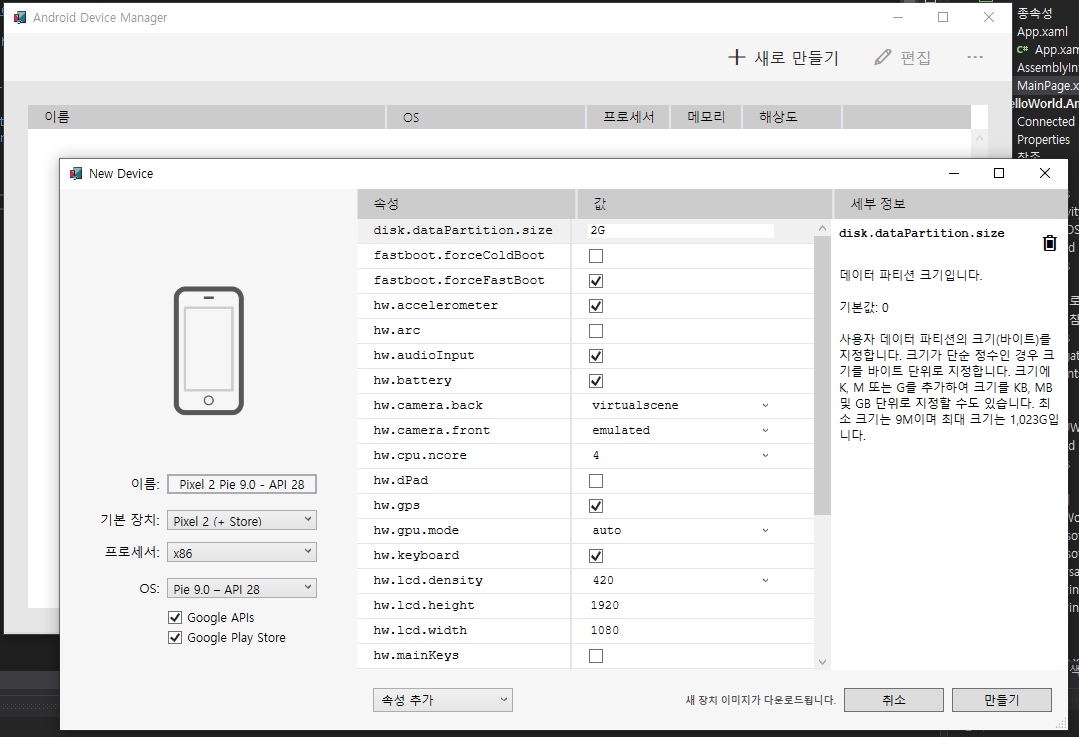Click 새로 만들기 to create a device
Viewport: 1079px width, 737px height.
[x=783, y=58]
